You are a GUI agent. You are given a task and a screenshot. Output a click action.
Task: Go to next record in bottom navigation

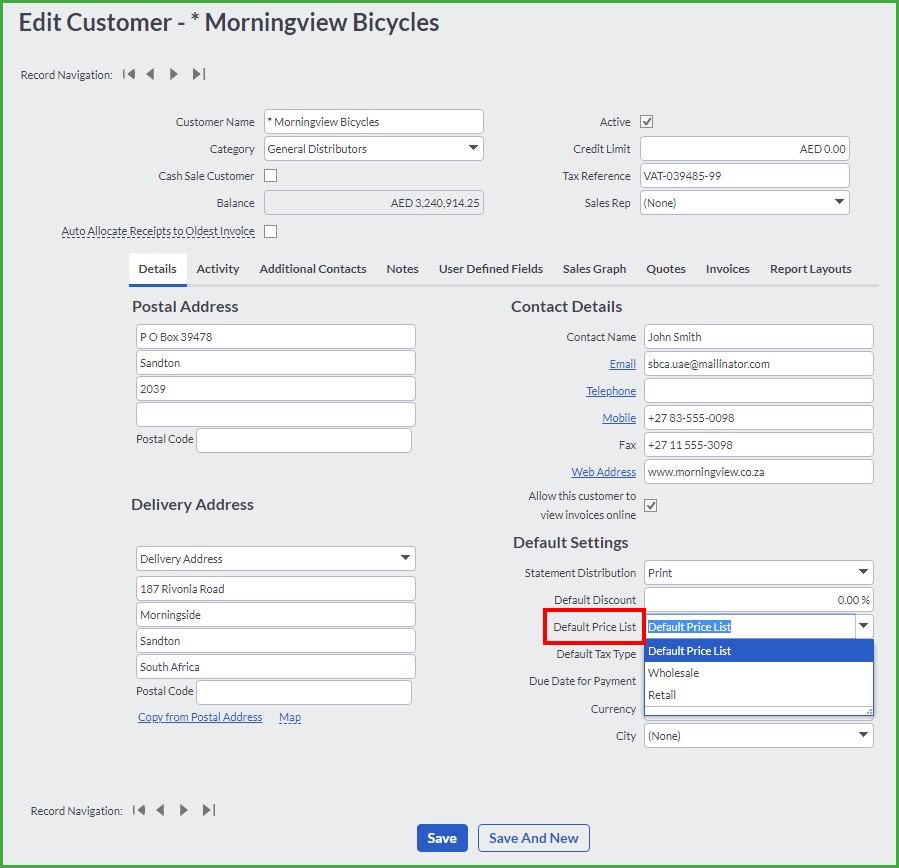coord(183,810)
